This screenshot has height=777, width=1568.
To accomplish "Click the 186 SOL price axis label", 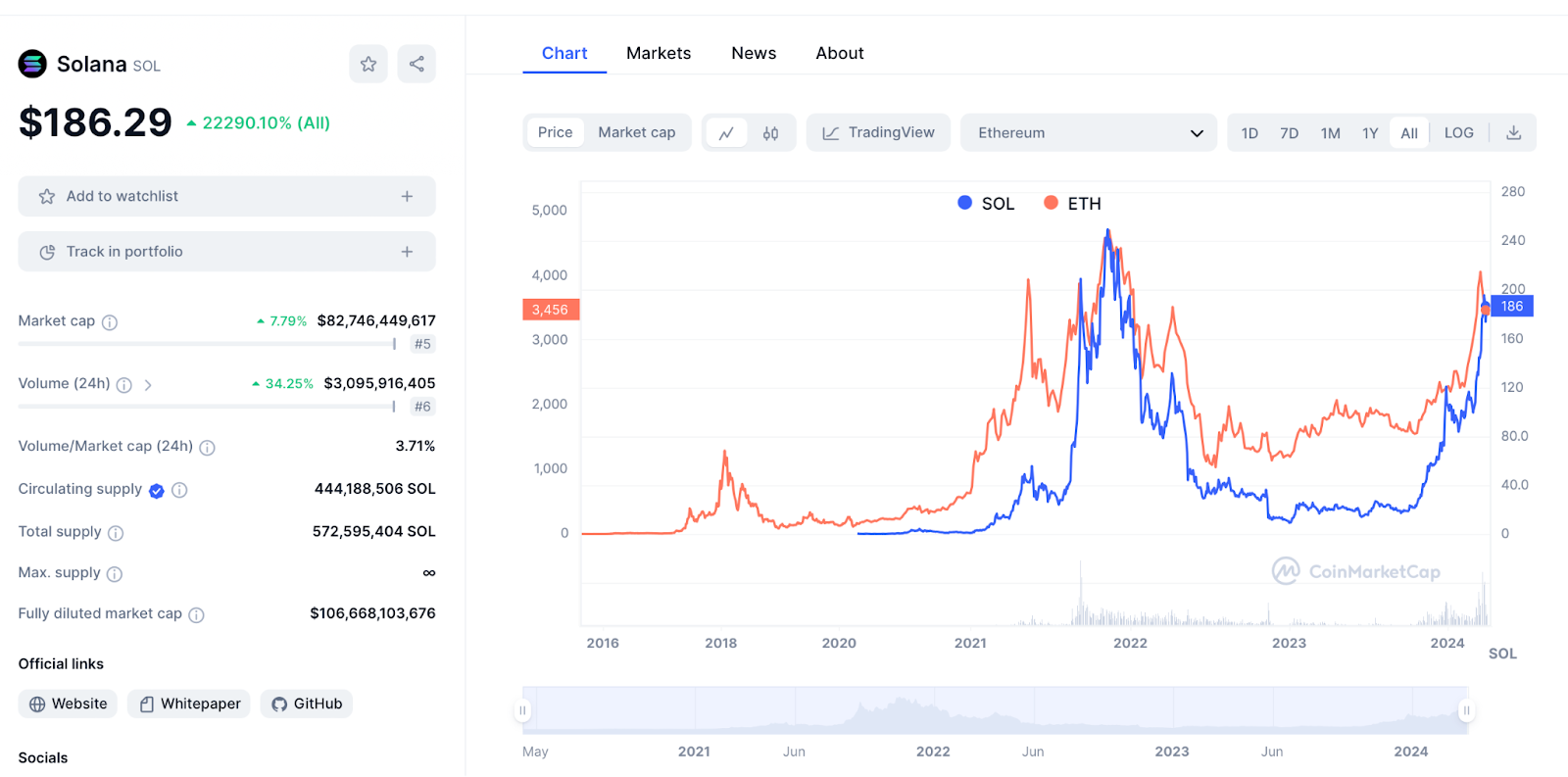I will tap(1512, 307).
